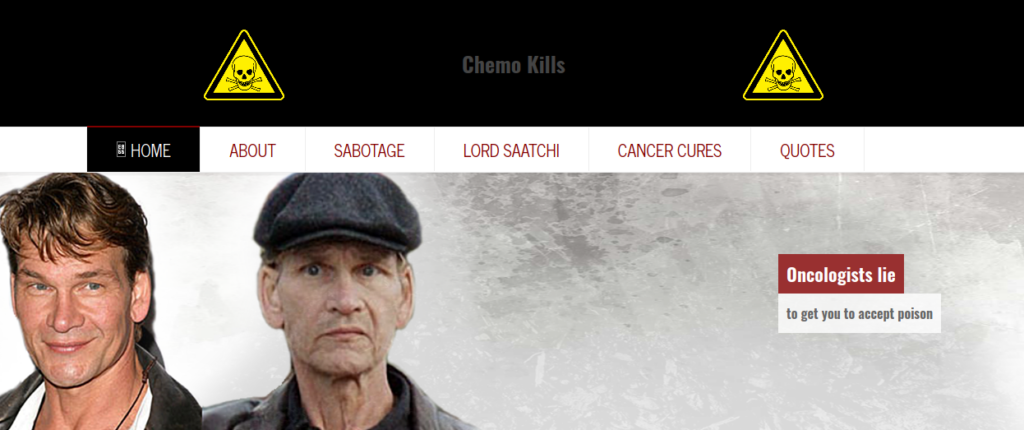The height and width of the screenshot is (430, 1024).
Task: Navigate to the QUOTES page
Action: click(807, 150)
